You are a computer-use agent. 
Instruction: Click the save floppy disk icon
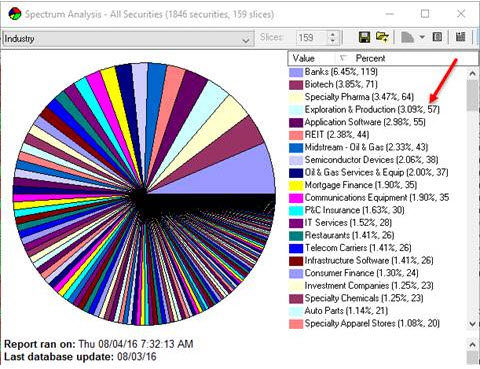coord(364,37)
